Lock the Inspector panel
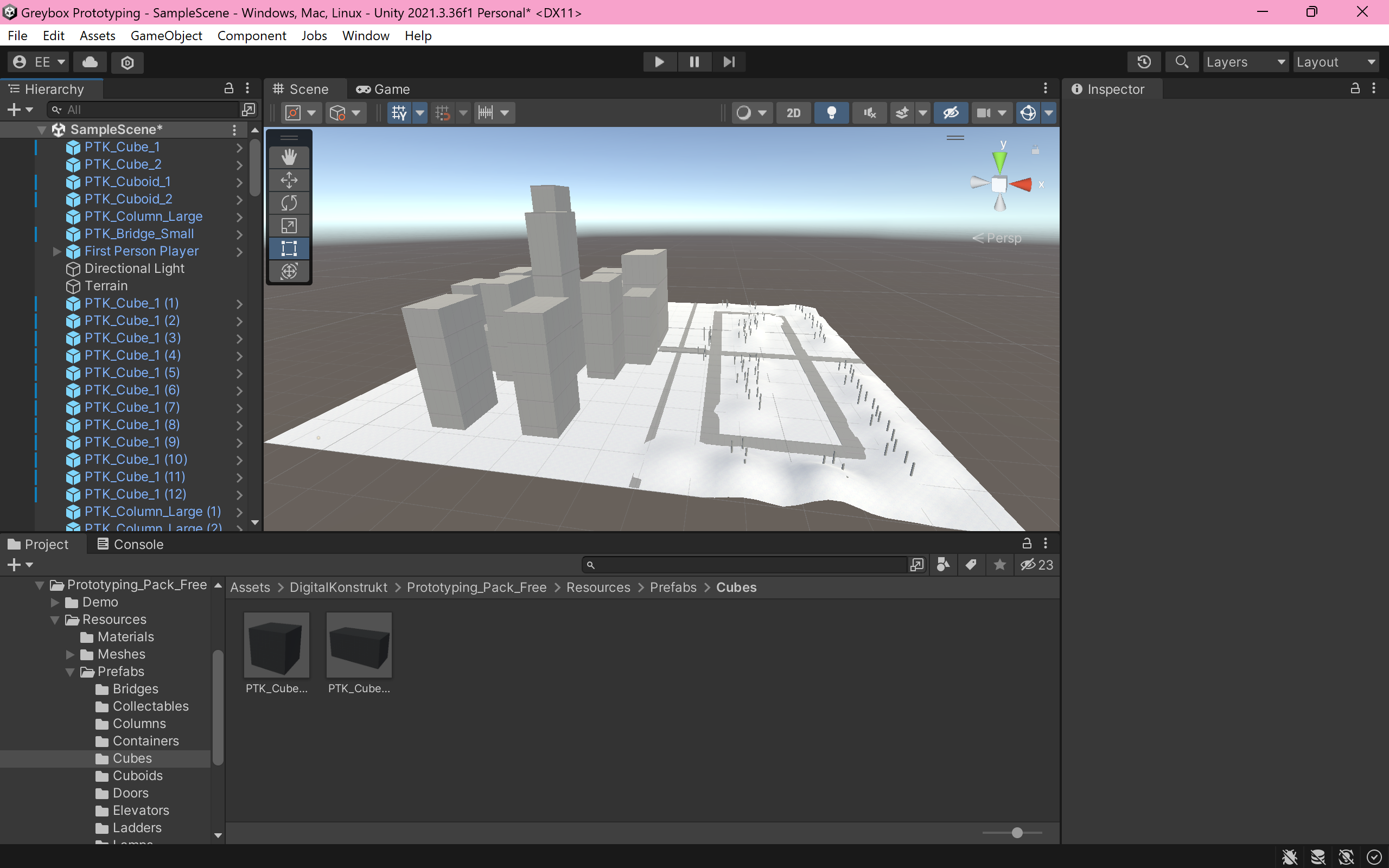 [x=1355, y=88]
